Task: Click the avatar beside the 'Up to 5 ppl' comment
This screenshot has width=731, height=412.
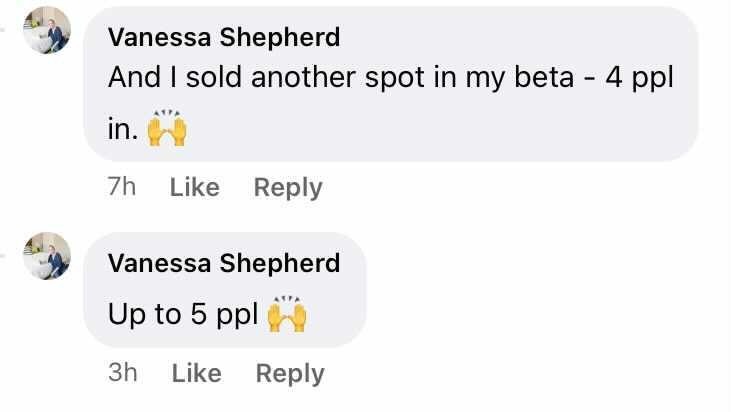Action: (47, 256)
